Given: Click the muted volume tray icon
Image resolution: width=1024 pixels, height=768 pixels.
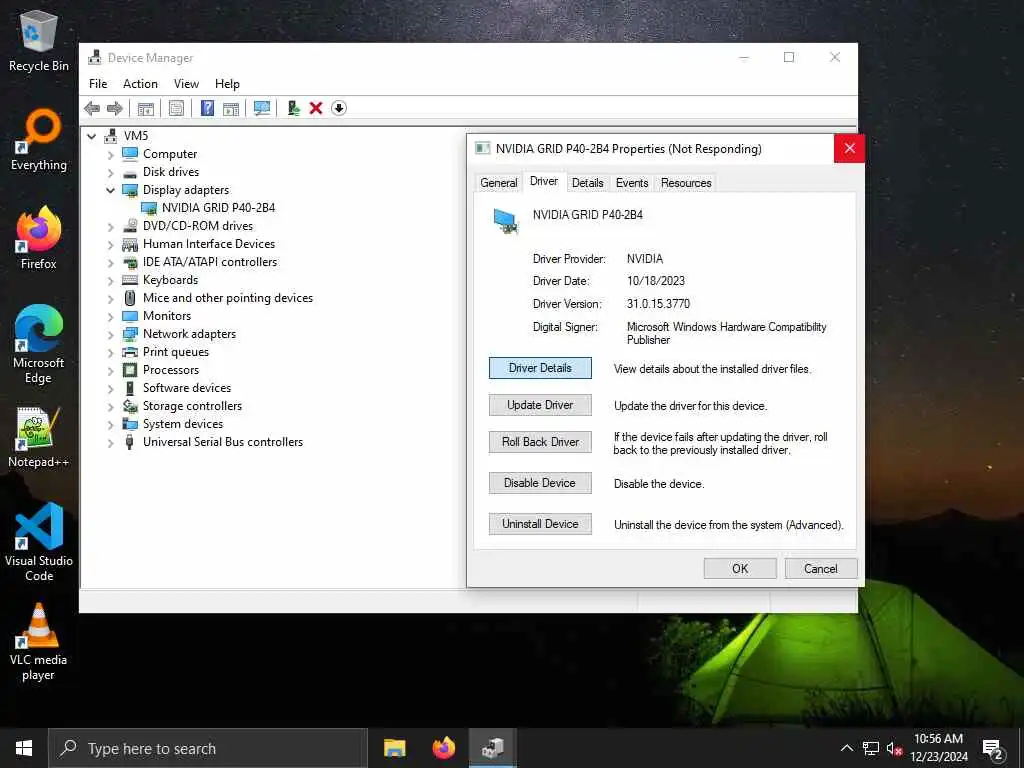Looking at the screenshot, I should click(x=894, y=748).
